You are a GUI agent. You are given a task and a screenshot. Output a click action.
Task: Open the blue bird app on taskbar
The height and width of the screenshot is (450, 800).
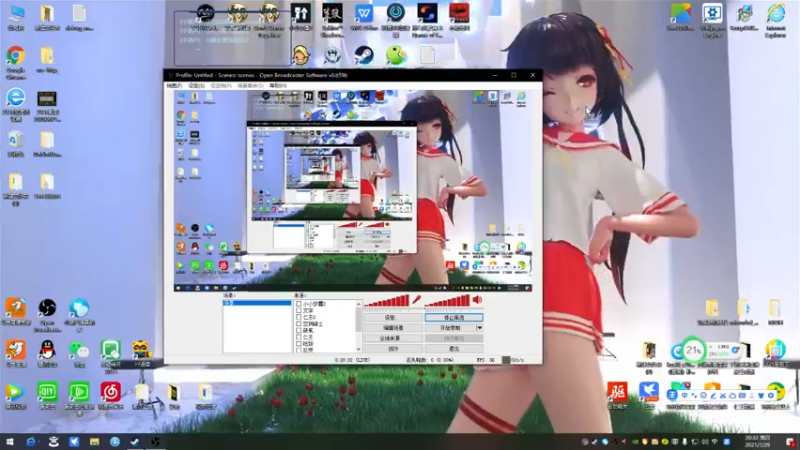tap(74, 441)
